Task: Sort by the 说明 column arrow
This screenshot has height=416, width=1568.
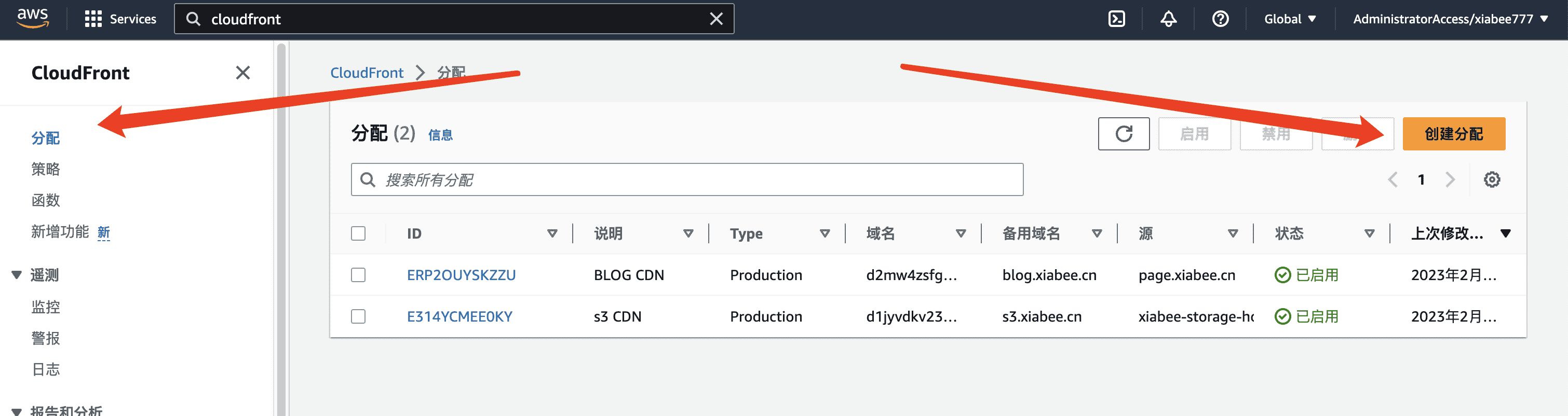Action: [x=688, y=233]
